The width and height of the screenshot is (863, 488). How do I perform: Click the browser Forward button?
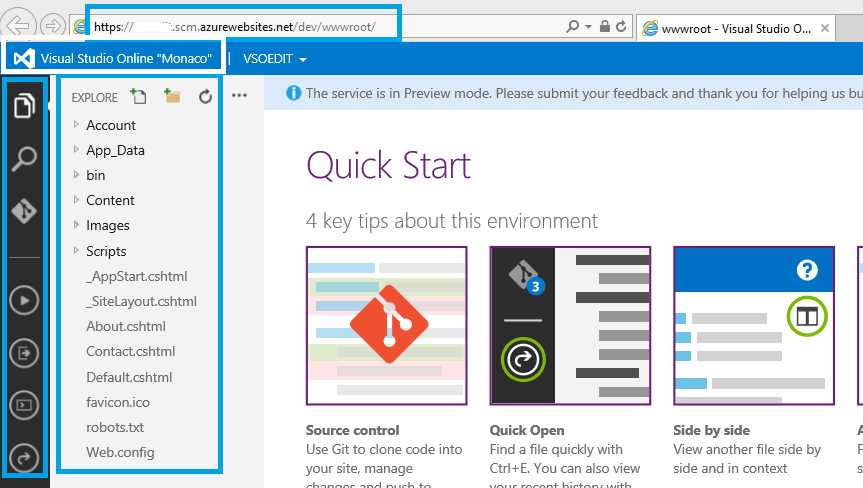(53, 26)
